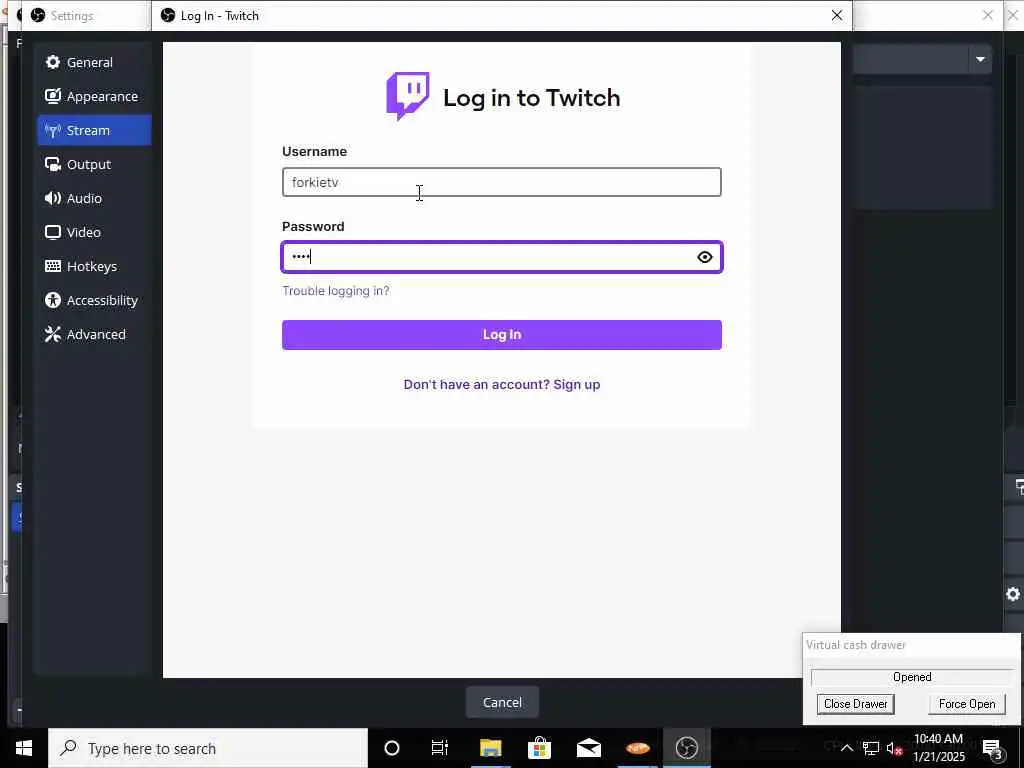Image resolution: width=1024 pixels, height=768 pixels.
Task: Expand the dropdown arrow in OBS background window
Action: tap(980, 59)
